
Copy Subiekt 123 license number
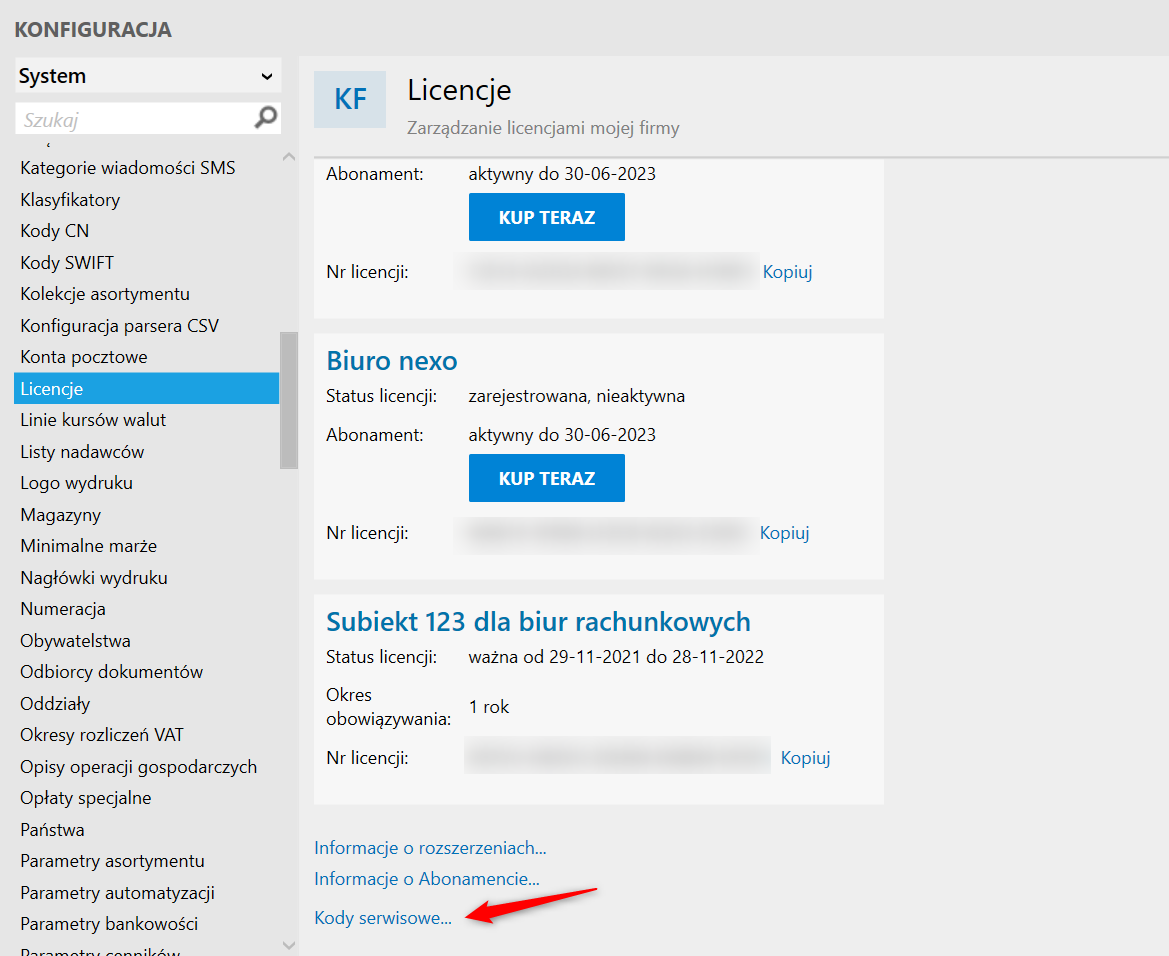point(805,758)
